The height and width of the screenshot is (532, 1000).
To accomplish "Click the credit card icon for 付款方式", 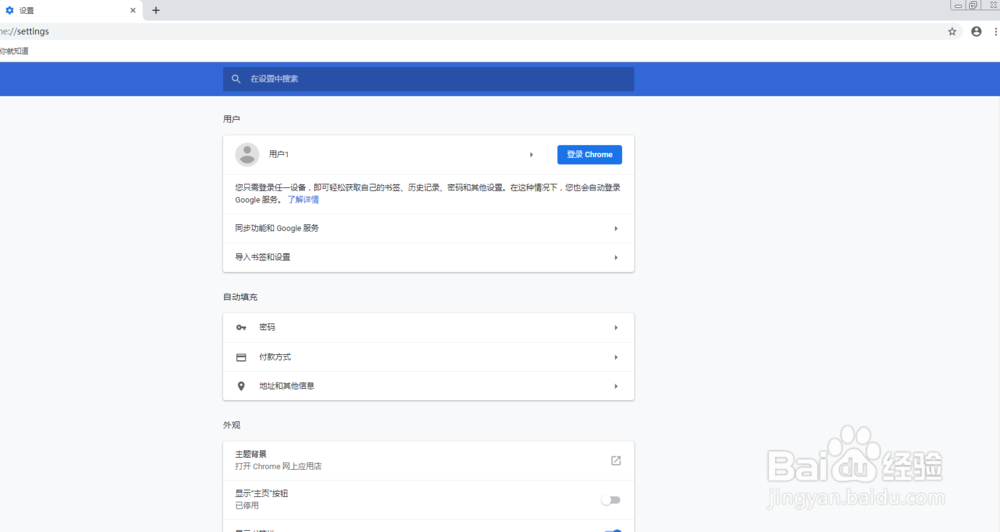I will pos(241,357).
